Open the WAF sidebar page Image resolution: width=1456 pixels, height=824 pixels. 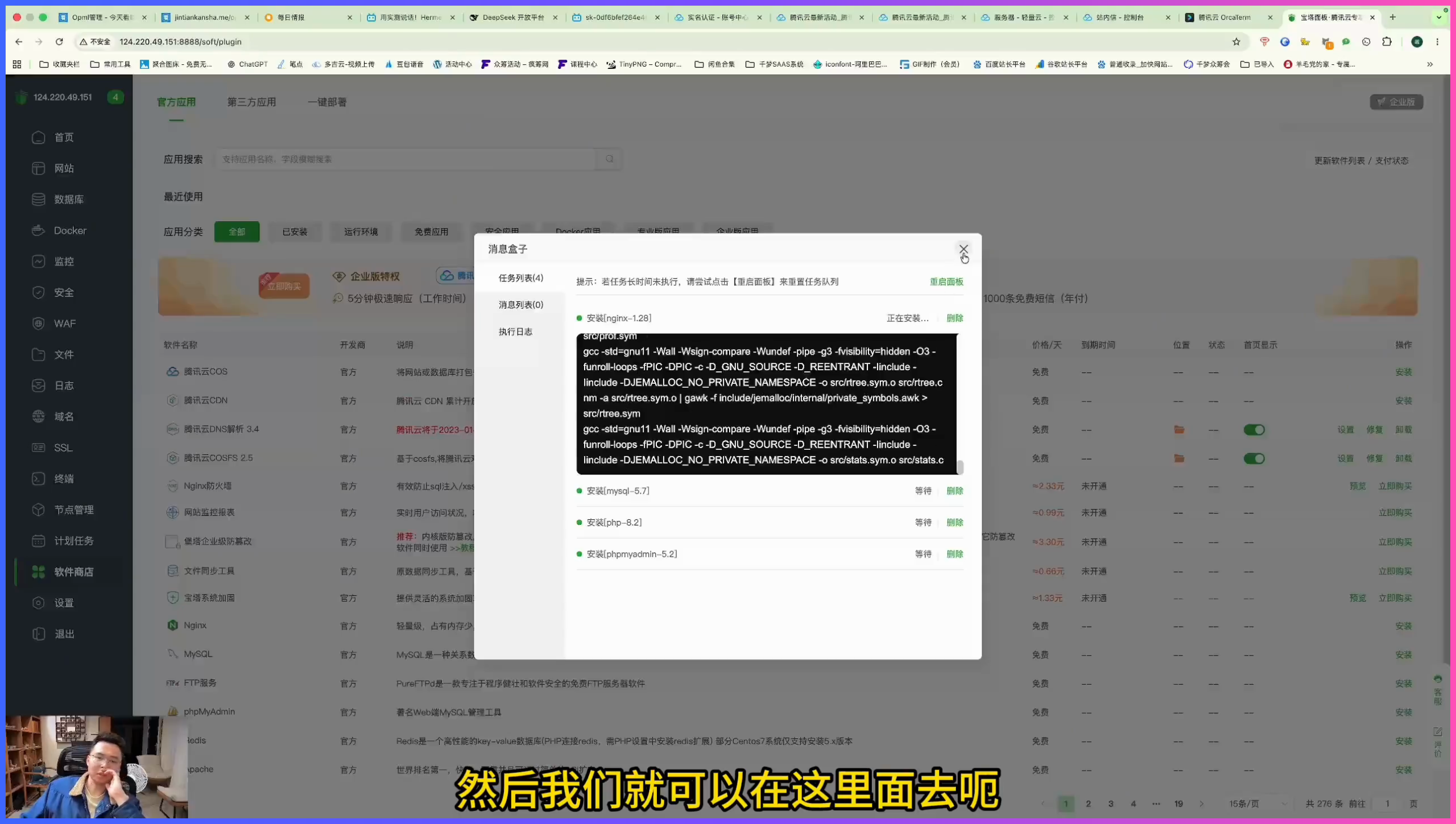(x=64, y=324)
